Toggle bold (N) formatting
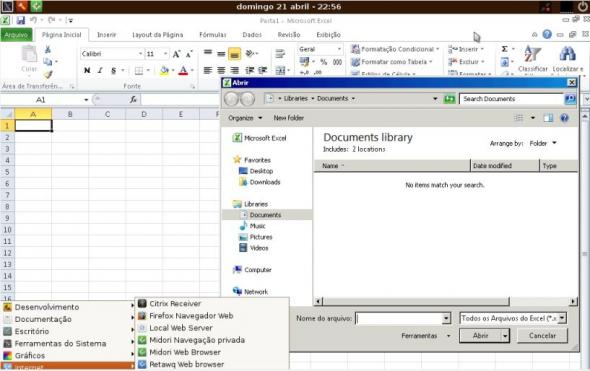The height and width of the screenshot is (371, 590). pos(87,70)
